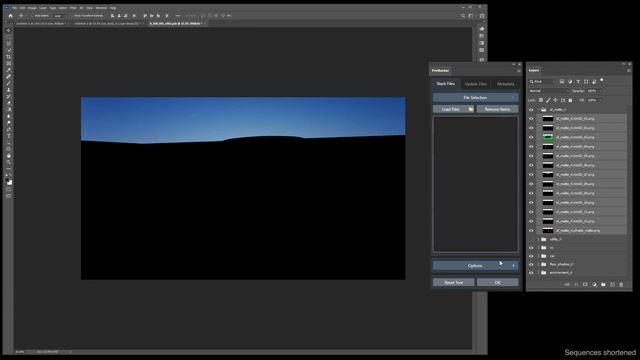The width and height of the screenshot is (640, 360).
Task: Toggle Quick Mask mode in the toolbar
Action: [9, 189]
